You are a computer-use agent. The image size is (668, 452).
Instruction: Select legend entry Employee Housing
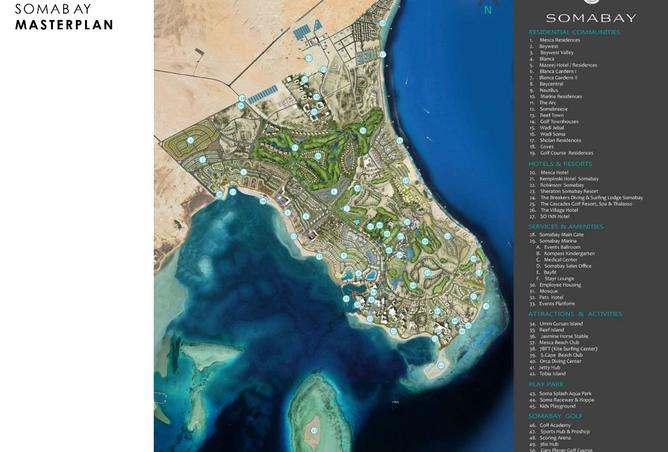(x=555, y=285)
